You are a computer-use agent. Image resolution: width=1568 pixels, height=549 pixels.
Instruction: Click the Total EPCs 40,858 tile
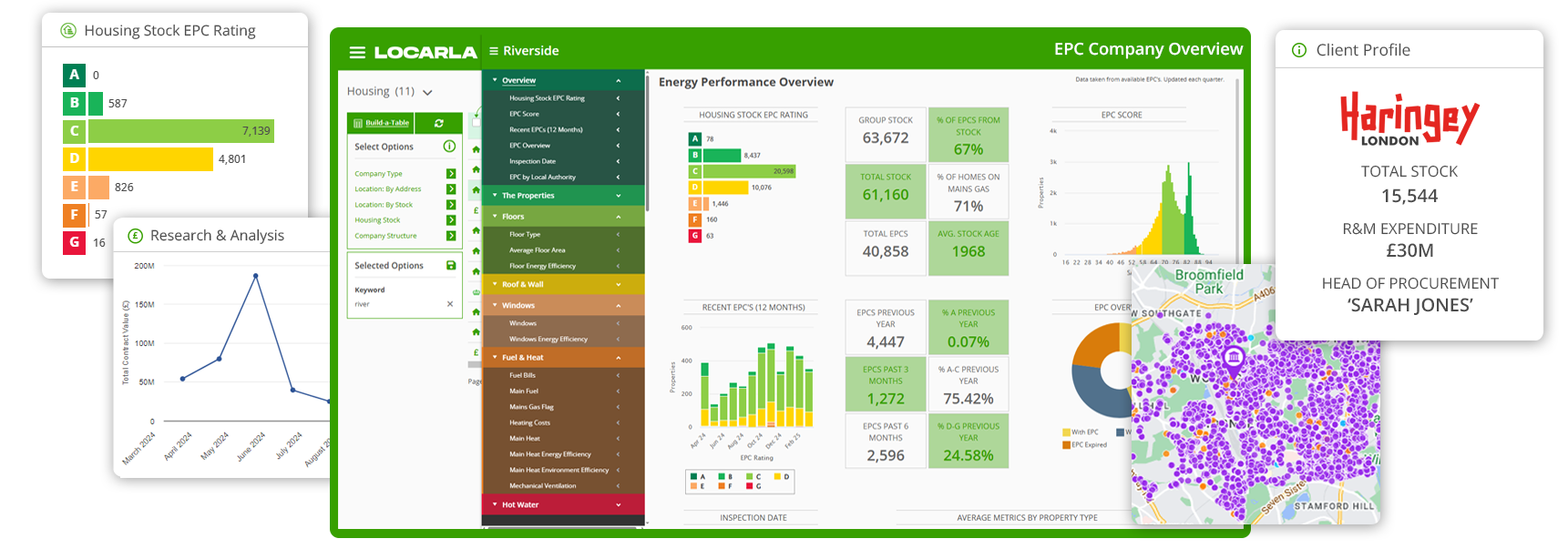[x=886, y=248]
